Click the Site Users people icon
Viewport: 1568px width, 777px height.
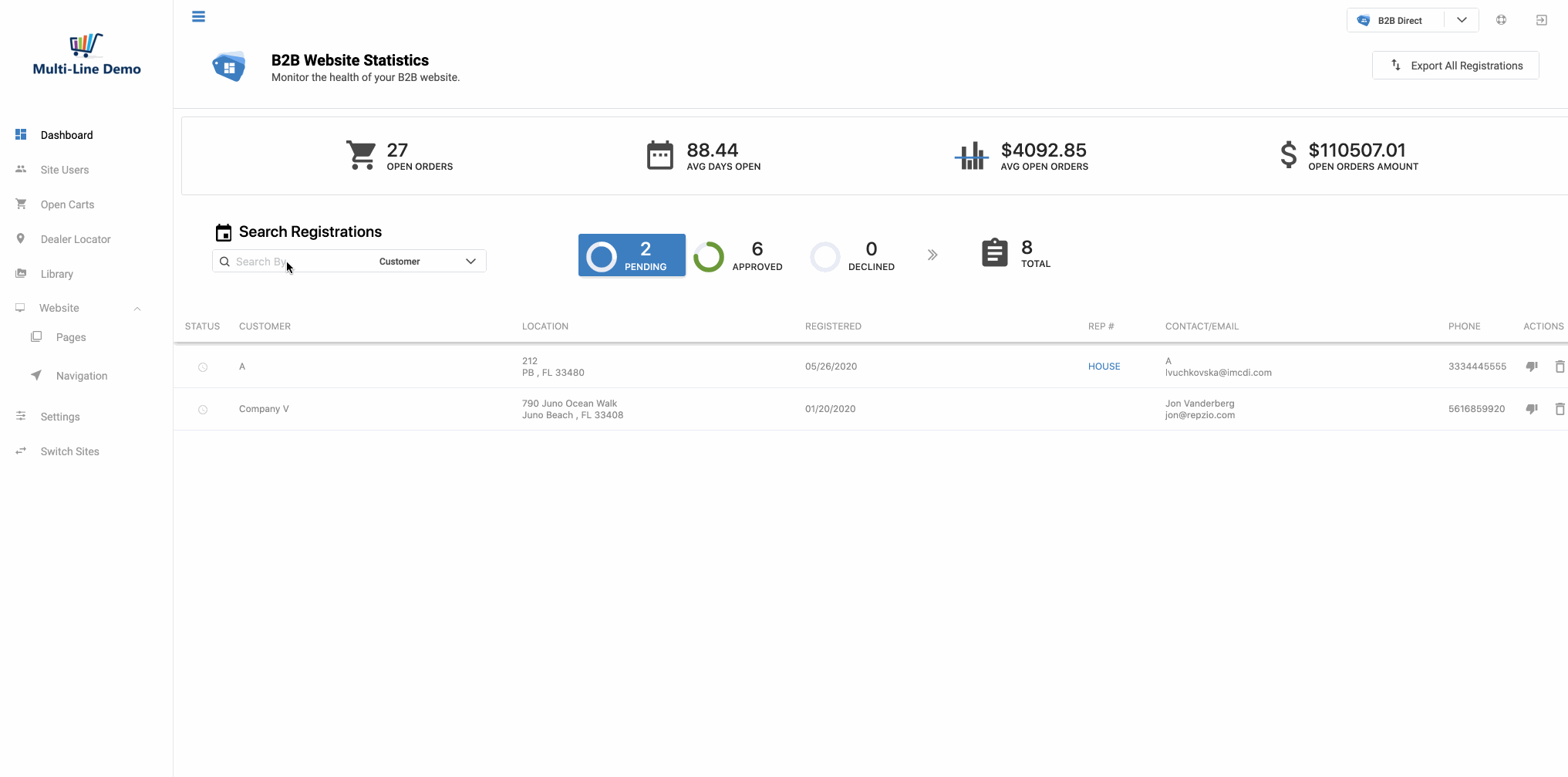coord(21,169)
